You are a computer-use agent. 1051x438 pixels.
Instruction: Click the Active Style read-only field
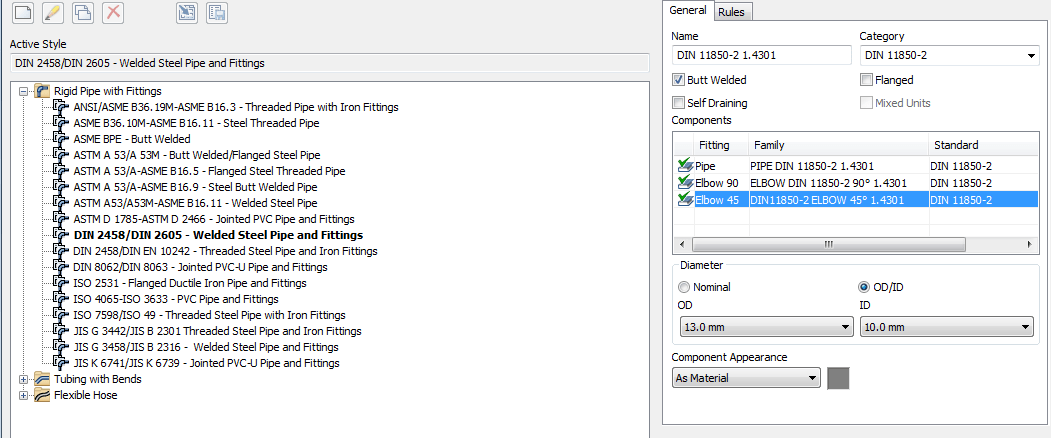pos(330,63)
